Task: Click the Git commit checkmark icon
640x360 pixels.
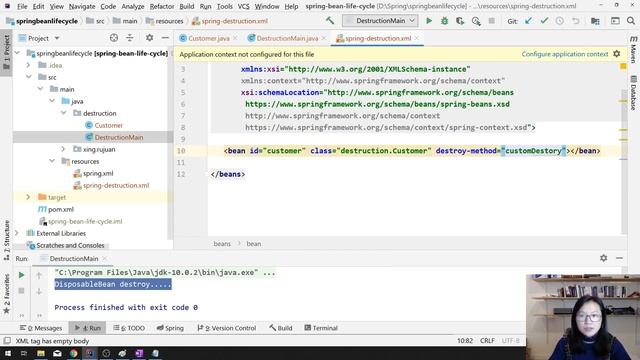Action: (544, 21)
